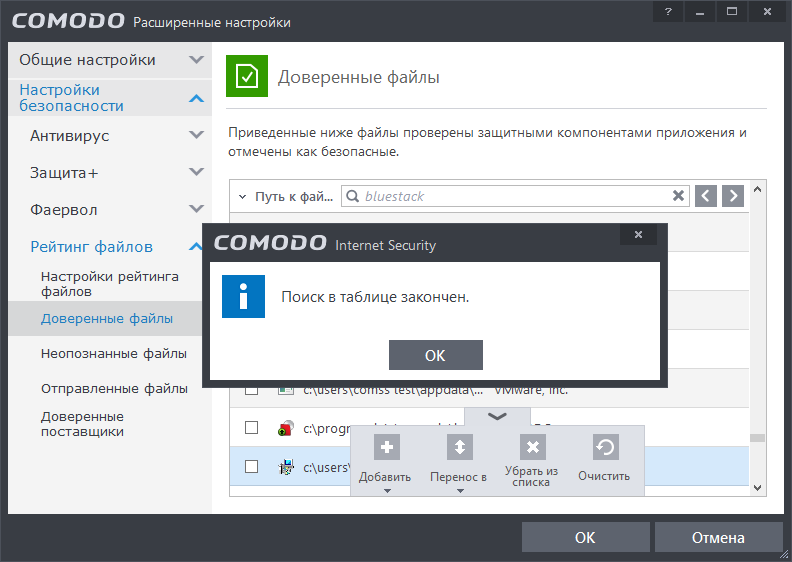Click the Фаервол menu label
Image resolution: width=792 pixels, height=562 pixels.
(x=64, y=210)
